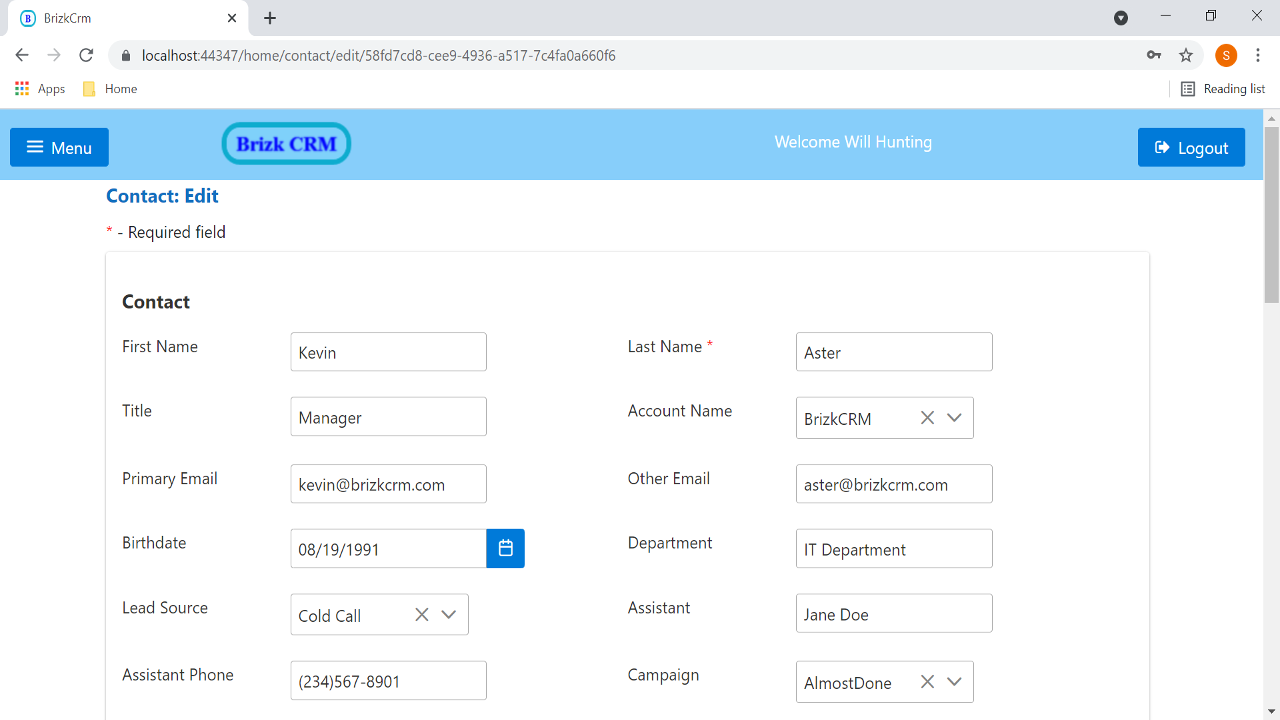Click the 'Welcome Will Hunting' text
The height and width of the screenshot is (720, 1280).
click(853, 142)
